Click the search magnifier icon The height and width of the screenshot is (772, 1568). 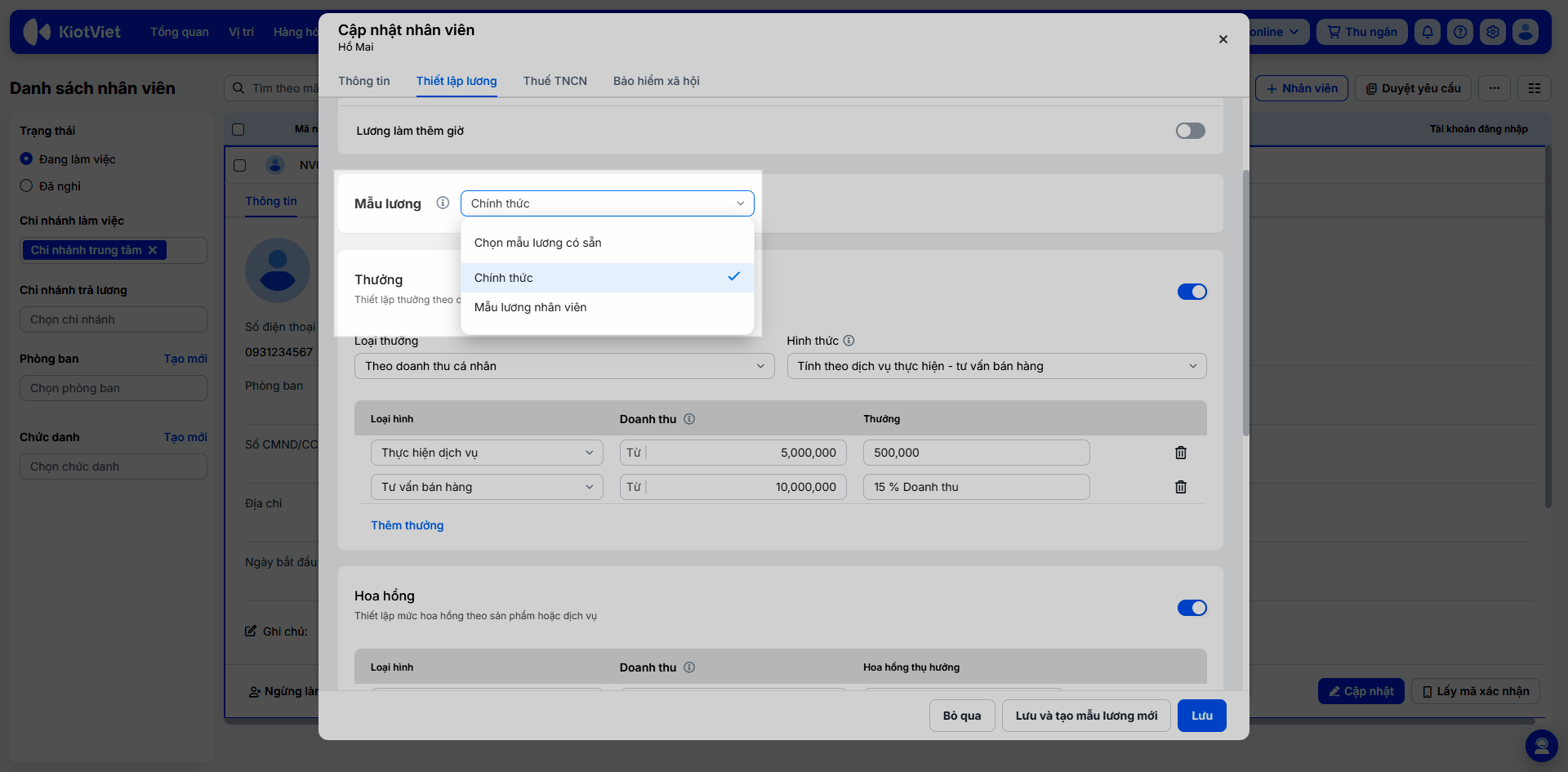(x=238, y=88)
